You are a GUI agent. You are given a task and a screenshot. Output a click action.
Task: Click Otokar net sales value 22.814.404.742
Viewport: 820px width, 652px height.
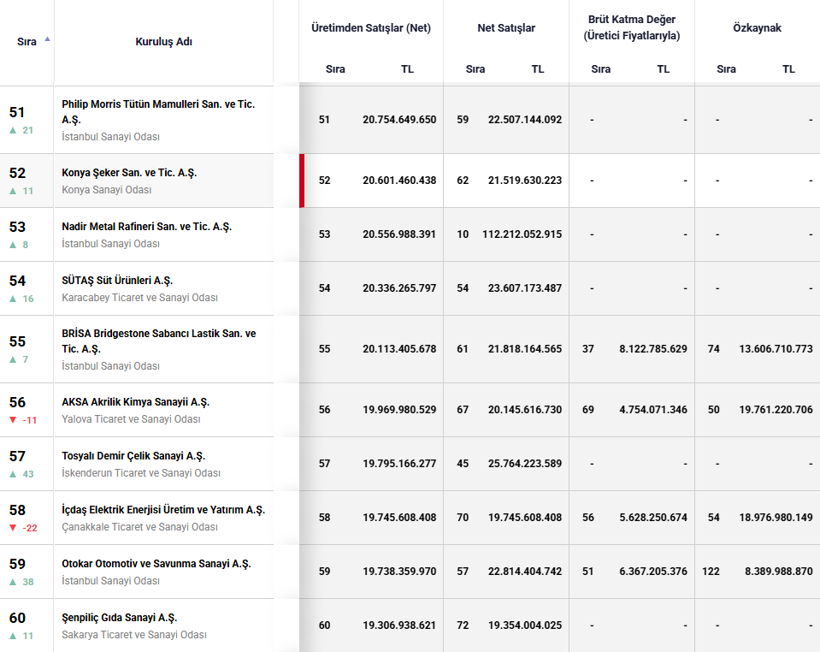pyautogui.click(x=525, y=571)
